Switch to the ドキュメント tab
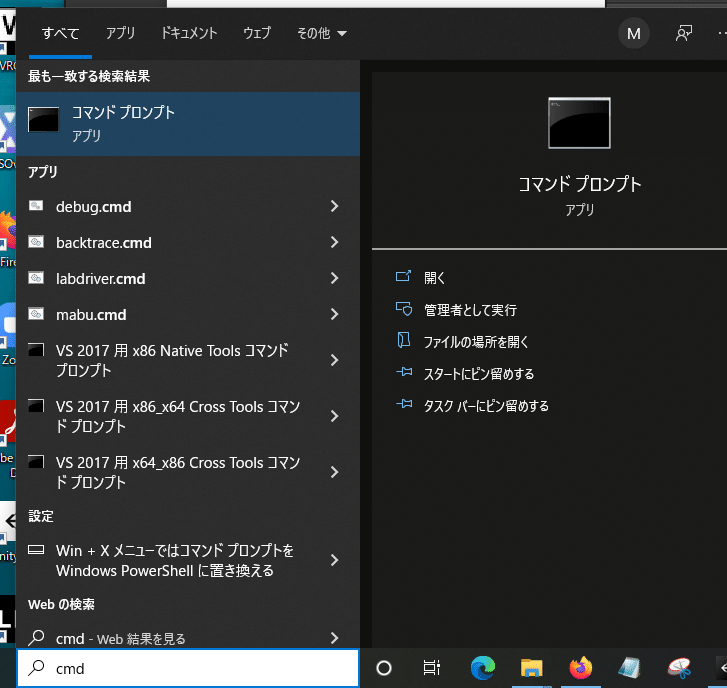727x688 pixels. [189, 33]
